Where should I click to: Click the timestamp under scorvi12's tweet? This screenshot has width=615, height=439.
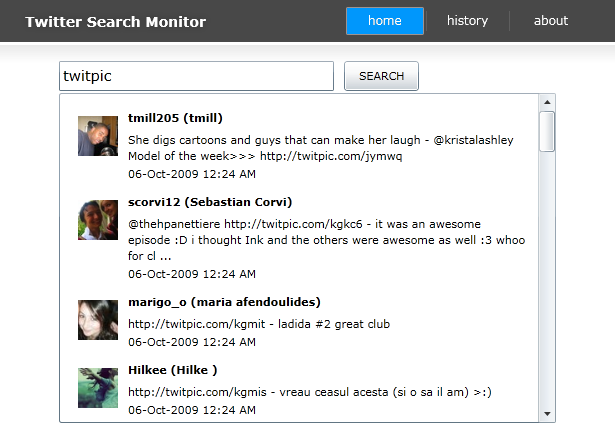pyautogui.click(x=192, y=274)
